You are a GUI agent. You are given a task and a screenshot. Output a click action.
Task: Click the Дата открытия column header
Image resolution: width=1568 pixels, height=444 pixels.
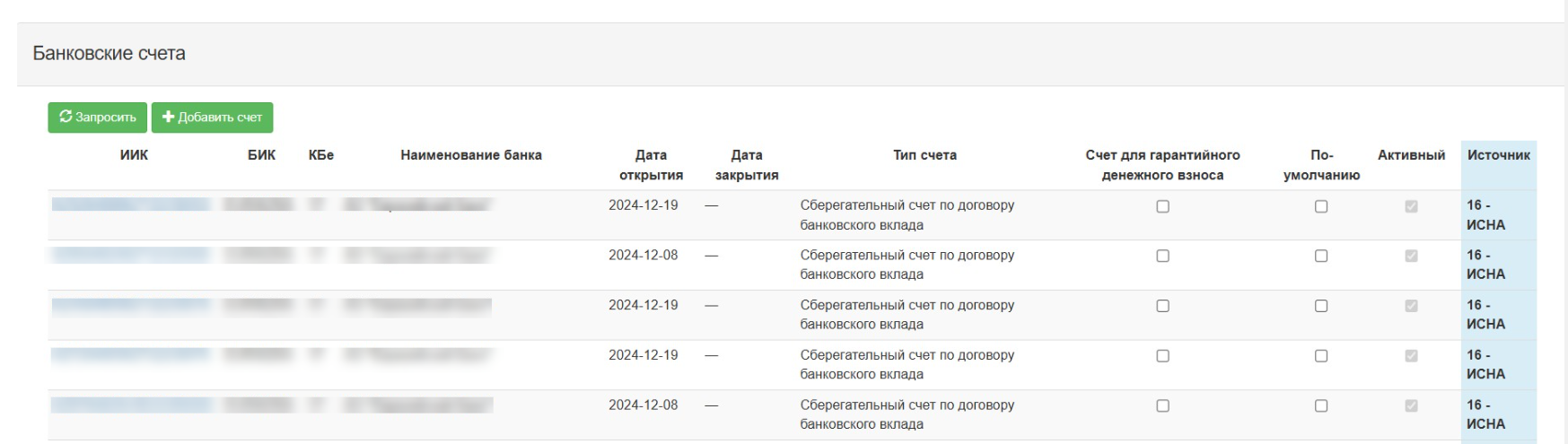651,165
